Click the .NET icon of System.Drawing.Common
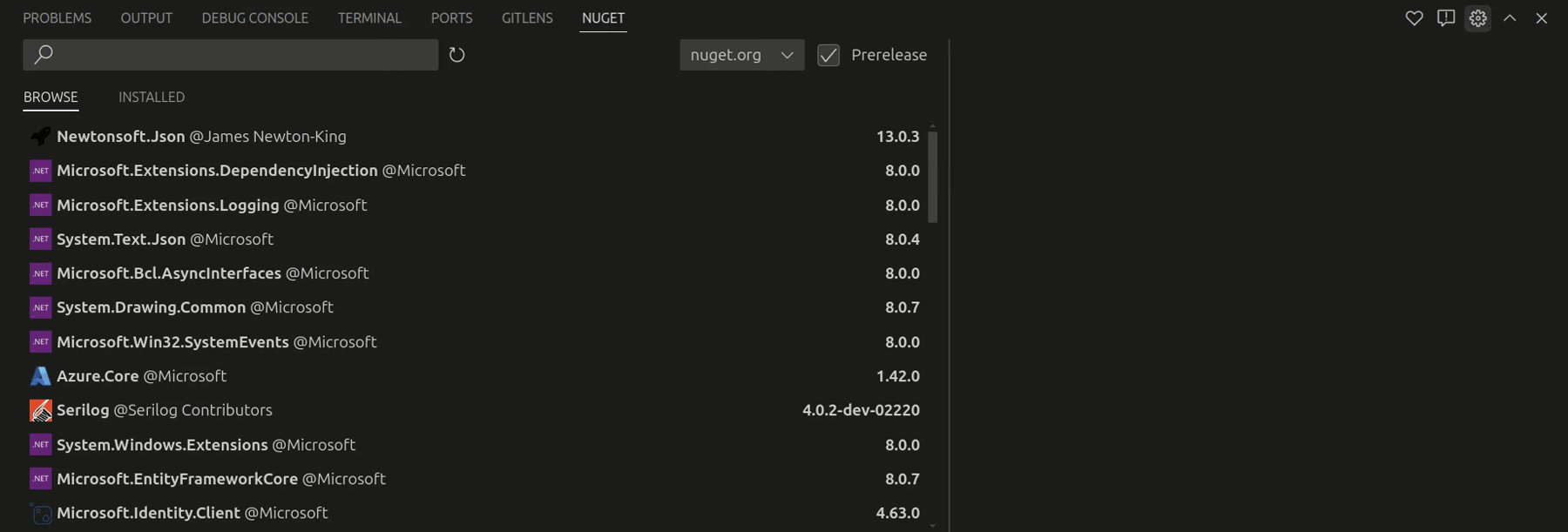 (x=40, y=307)
